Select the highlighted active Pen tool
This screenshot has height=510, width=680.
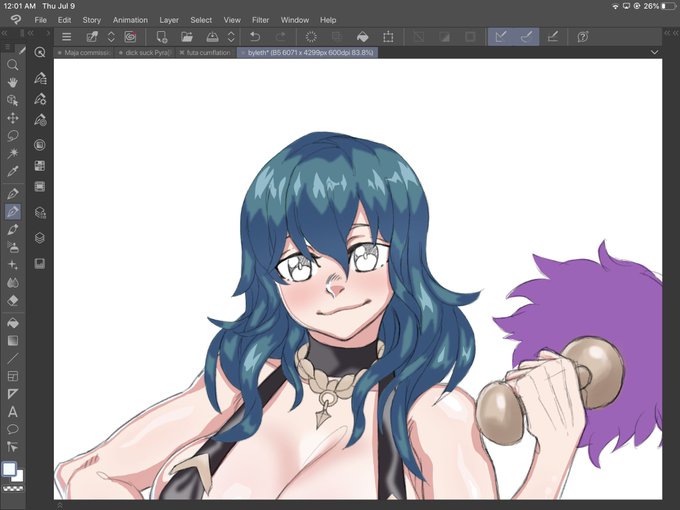[13, 212]
